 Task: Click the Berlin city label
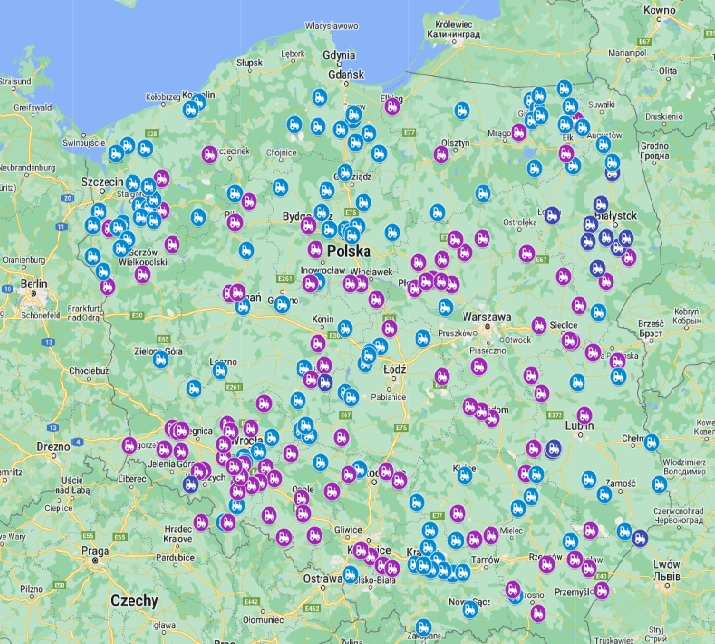click(33, 283)
